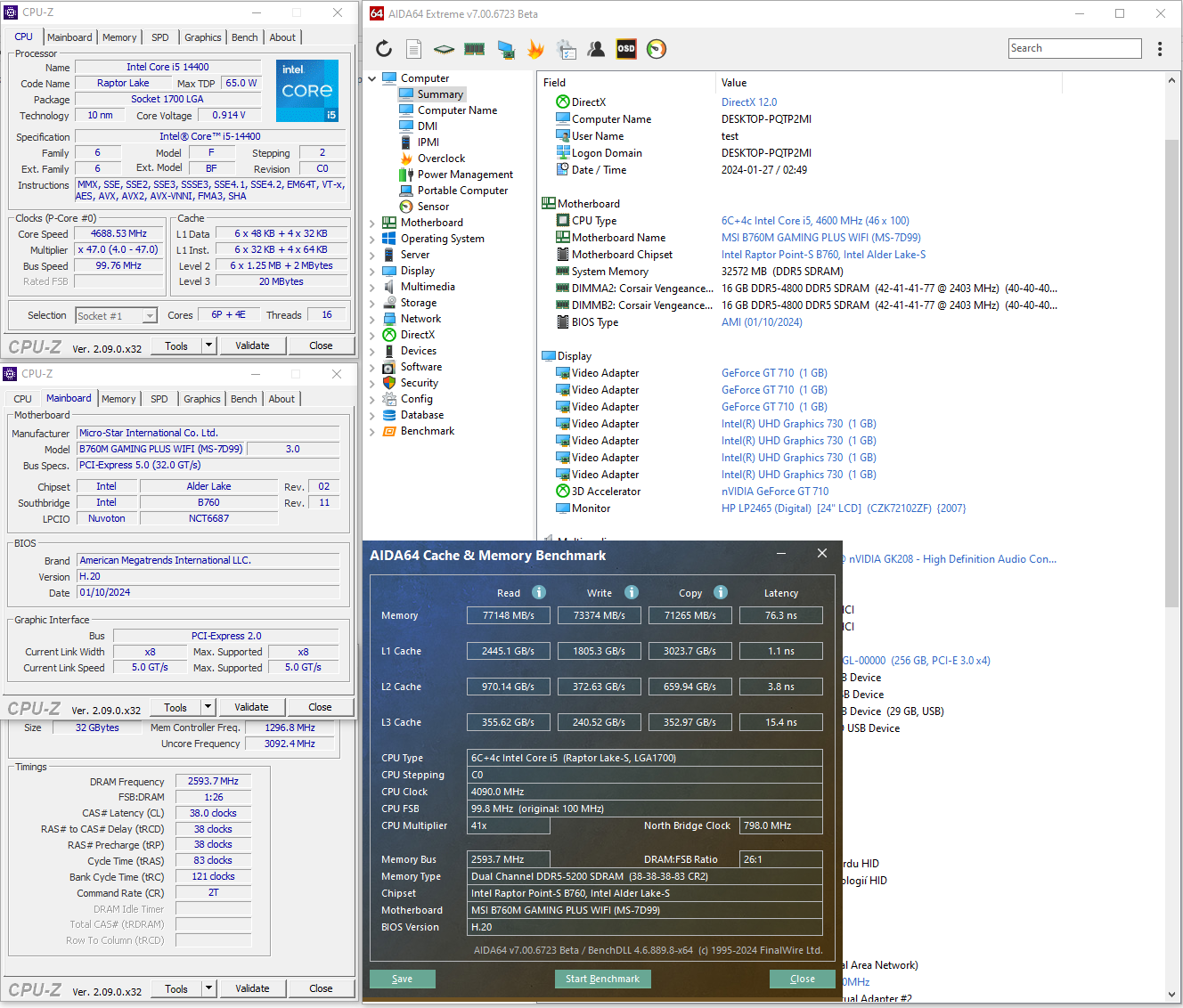
Task: Click Close button in Mainboard CPU-Z window
Action: pos(320,707)
